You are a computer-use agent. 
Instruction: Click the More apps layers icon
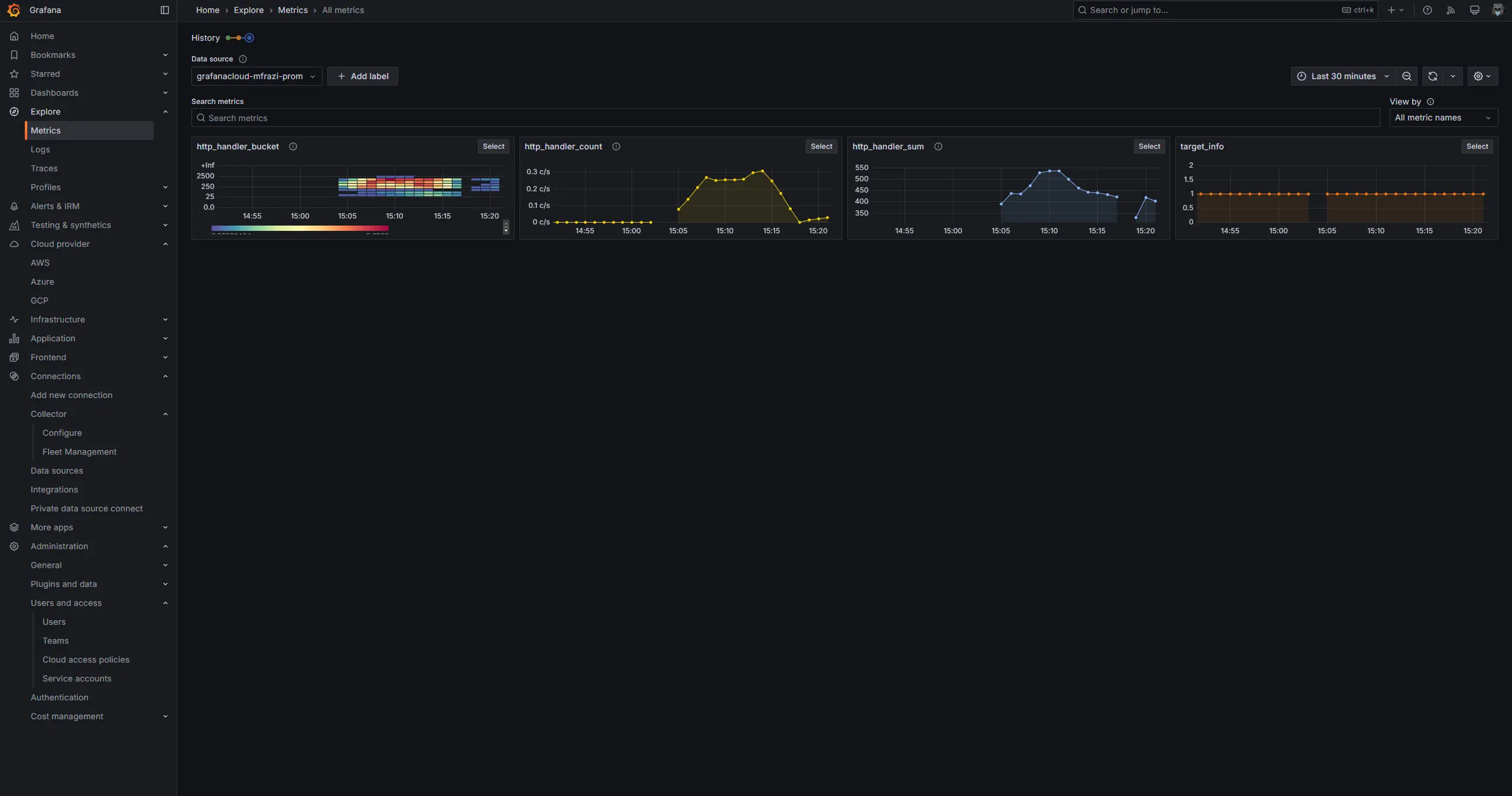click(14, 527)
